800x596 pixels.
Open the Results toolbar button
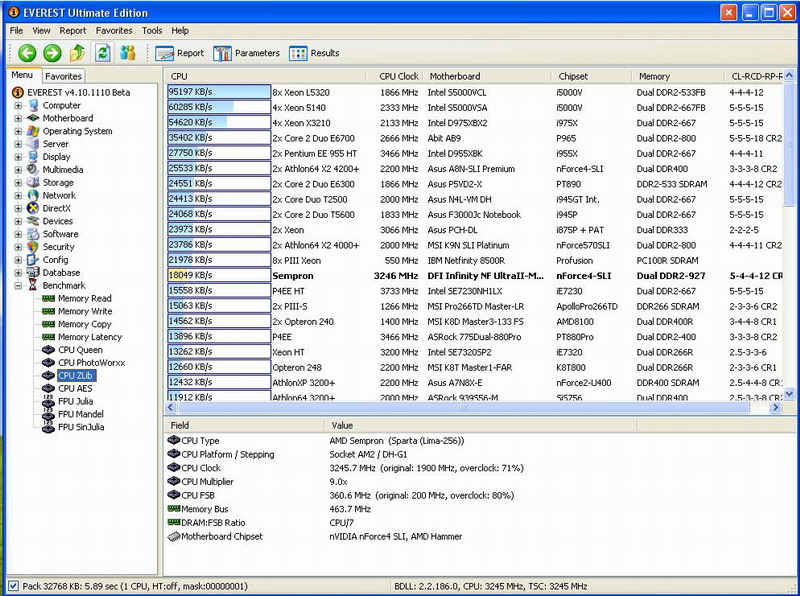tap(314, 53)
